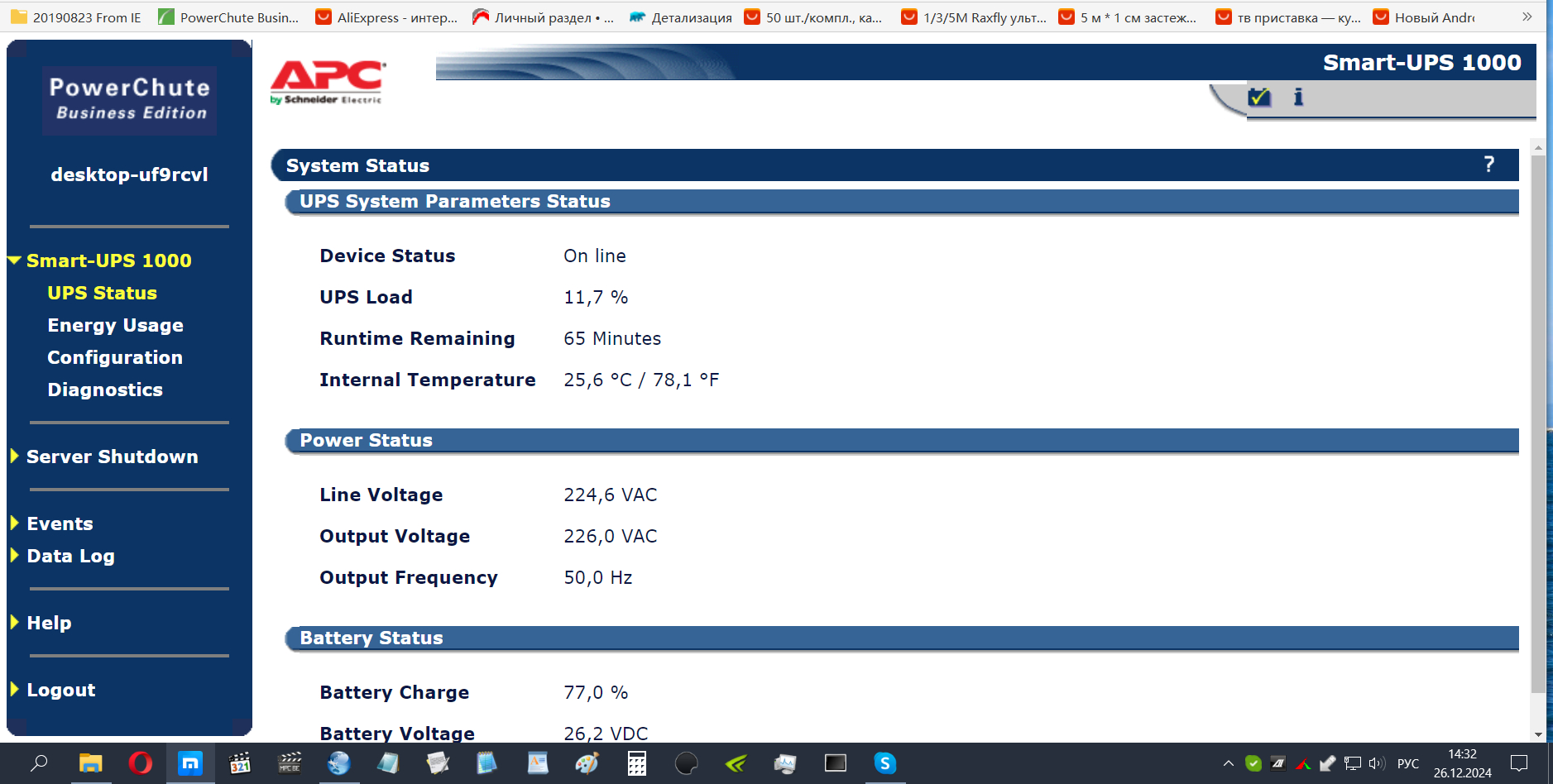Open the '5 м * 1 см застеж...' bookmark
This screenshot has width=1553, height=784.
click(1128, 17)
